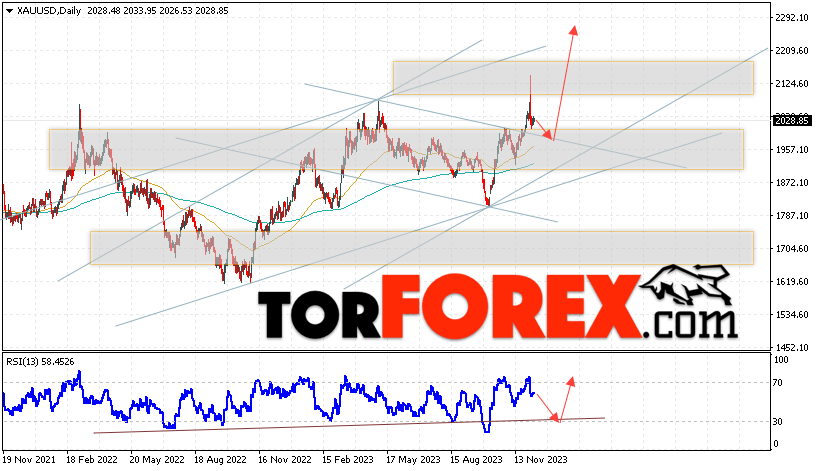The height and width of the screenshot is (471, 816).
Task: Click the RSI scale value 70
Action: pyautogui.click(x=777, y=383)
